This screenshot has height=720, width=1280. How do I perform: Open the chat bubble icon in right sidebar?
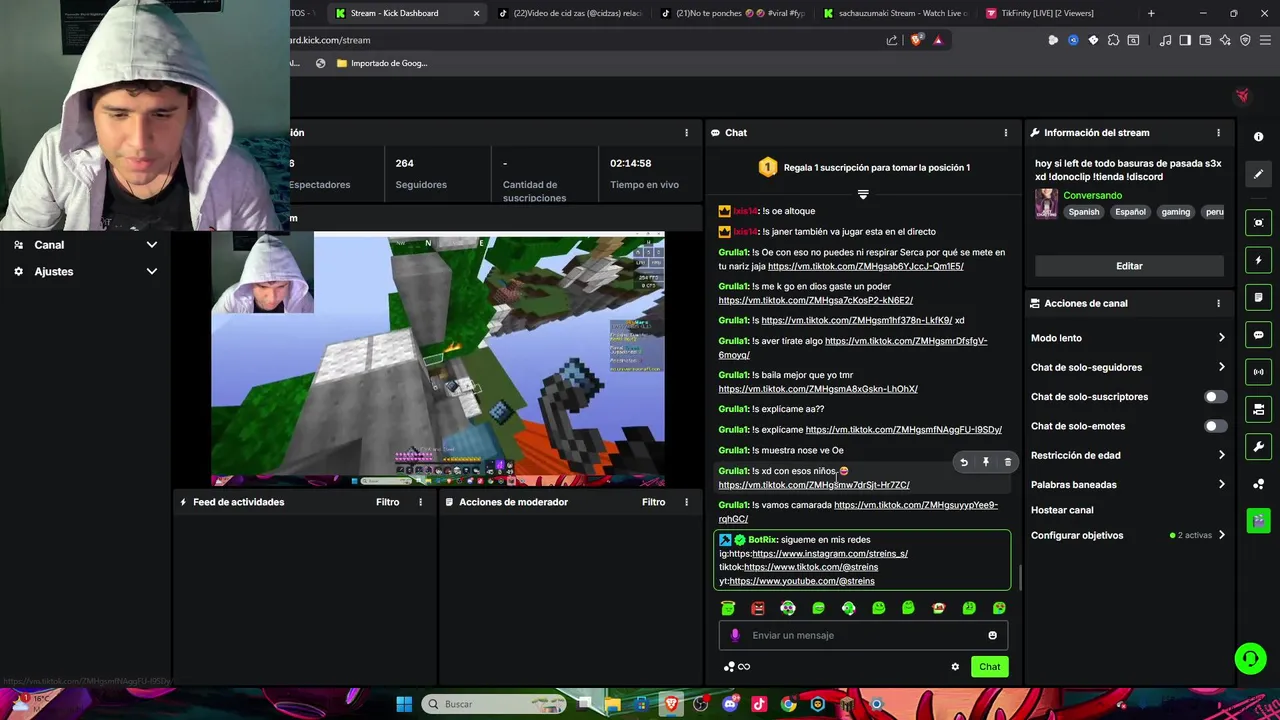tap(1259, 335)
